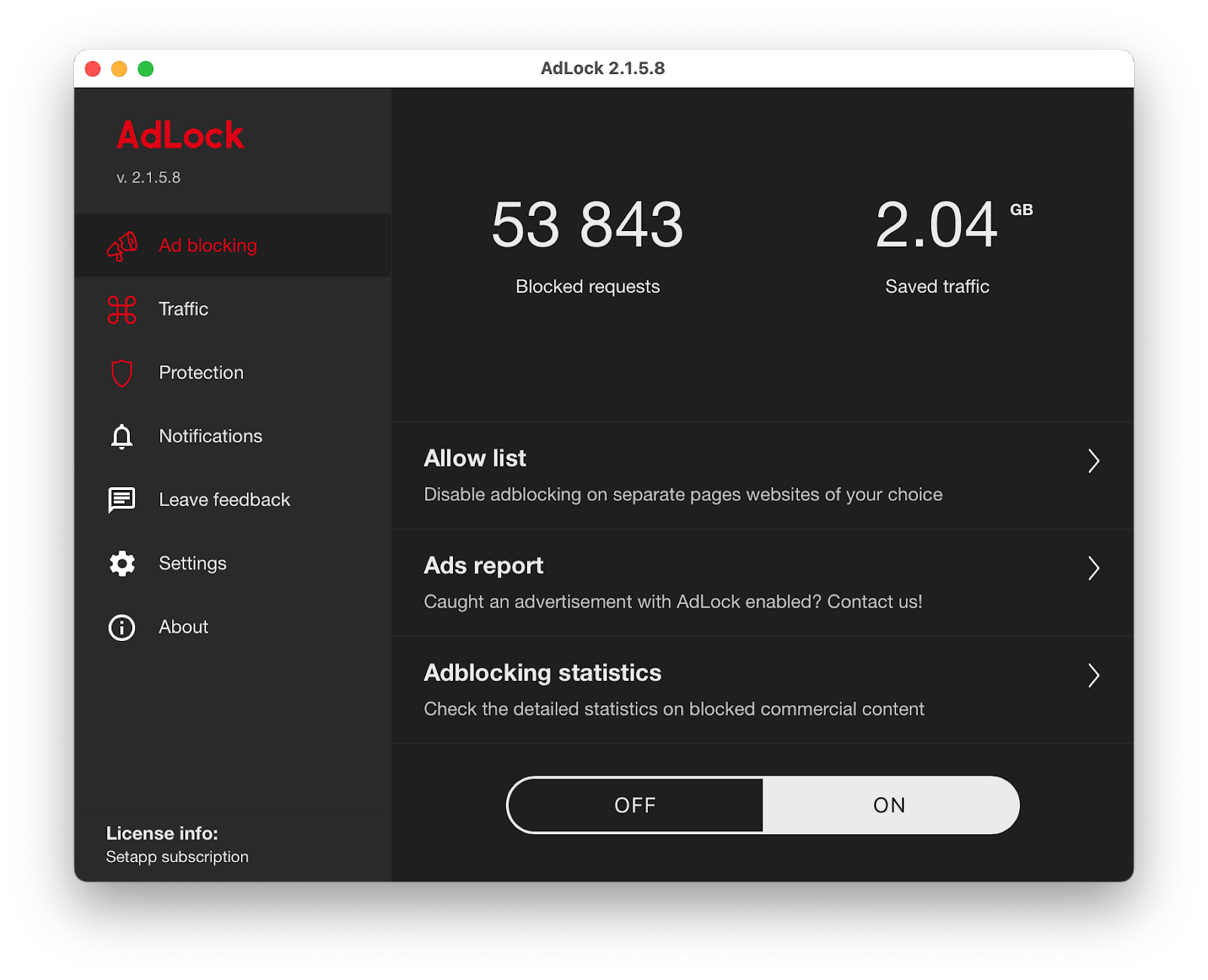The height and width of the screenshot is (980, 1208).
Task: Switch ad blocking to ON
Action: pos(889,805)
